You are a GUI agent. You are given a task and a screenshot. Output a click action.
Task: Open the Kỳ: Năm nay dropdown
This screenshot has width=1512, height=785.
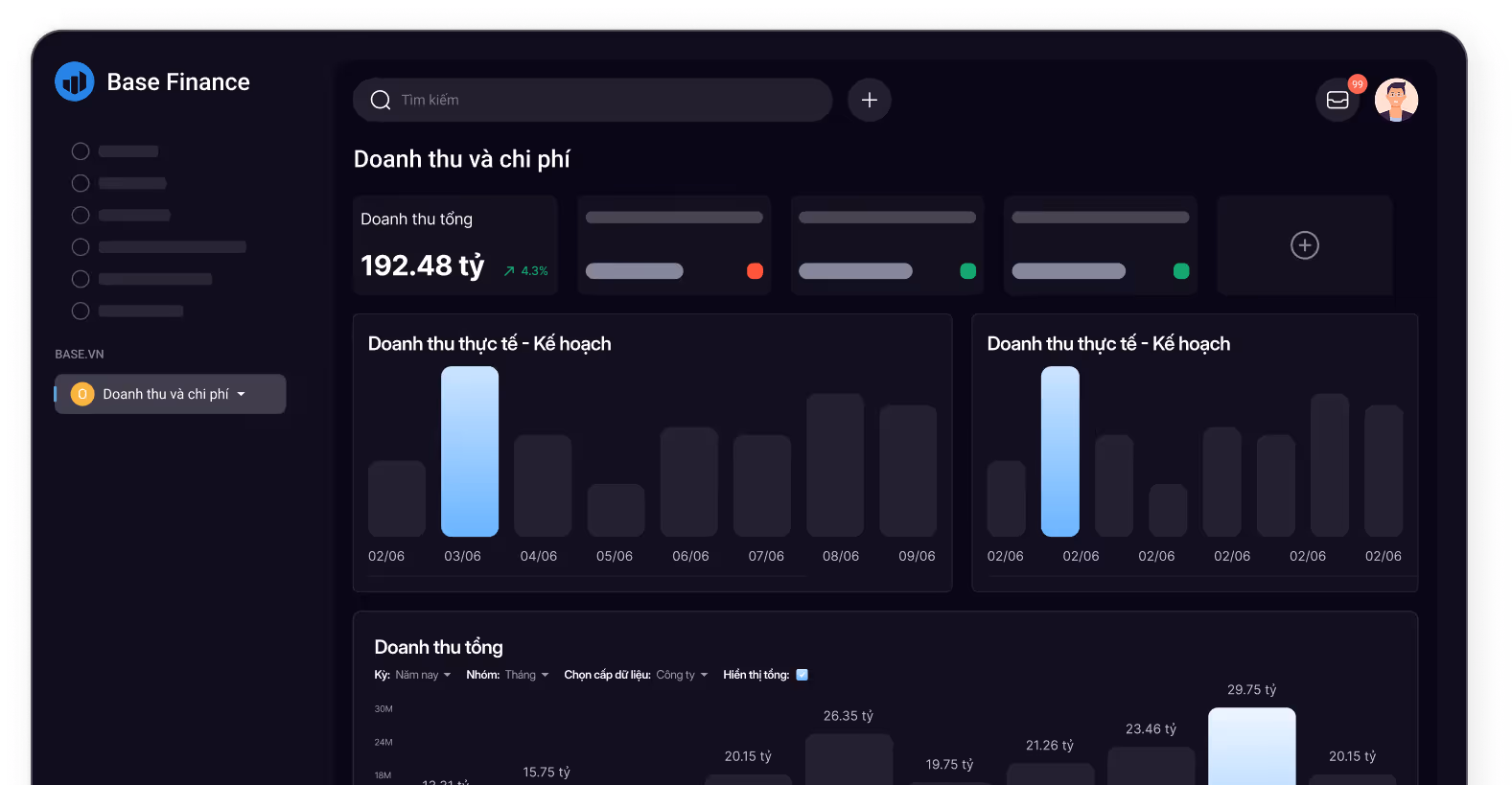412,675
